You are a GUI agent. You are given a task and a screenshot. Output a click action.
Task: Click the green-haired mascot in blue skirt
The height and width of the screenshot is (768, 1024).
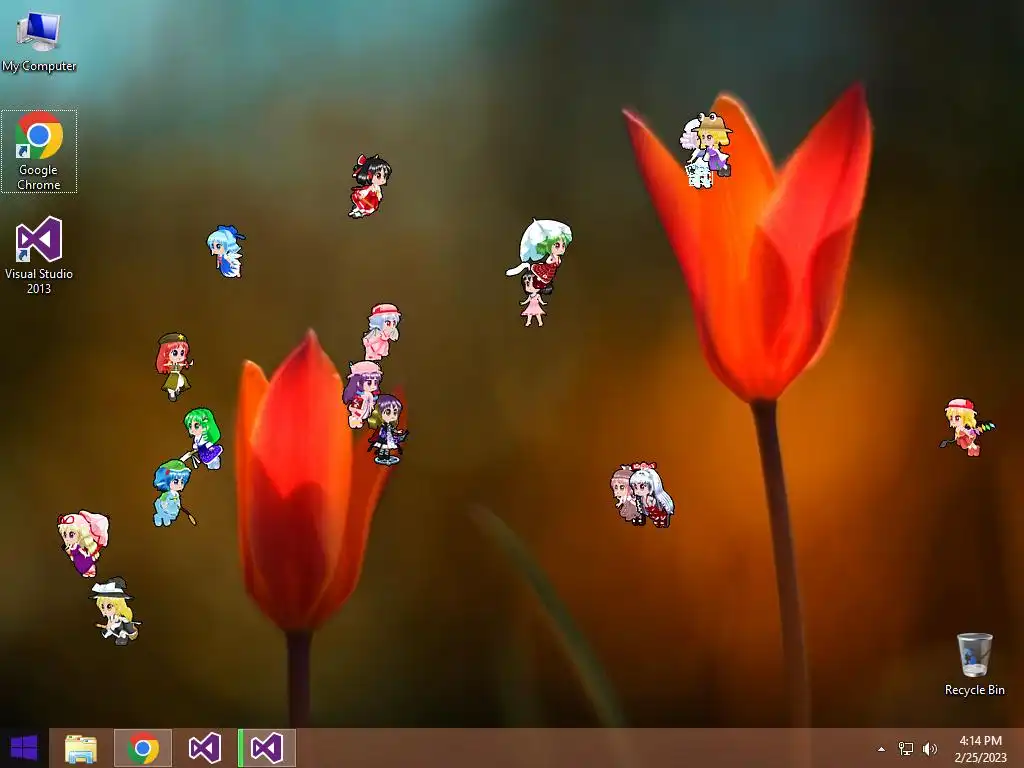tap(203, 438)
